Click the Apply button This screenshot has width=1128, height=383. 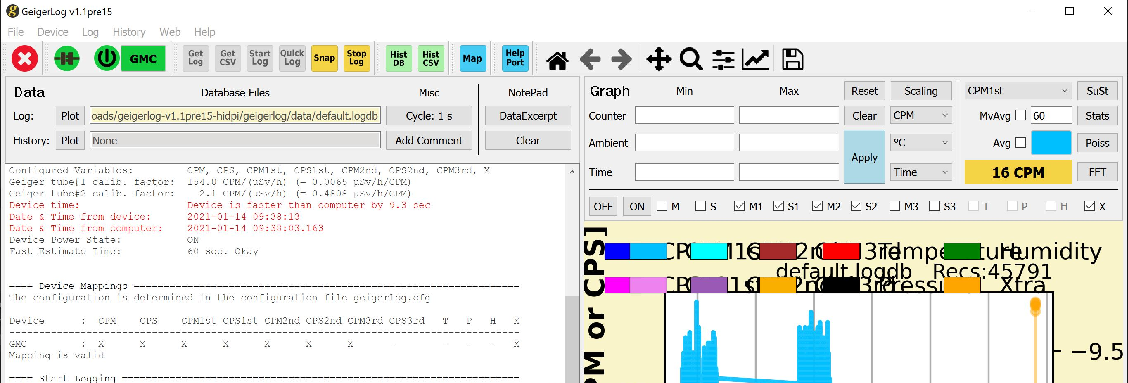pyautogui.click(x=864, y=158)
